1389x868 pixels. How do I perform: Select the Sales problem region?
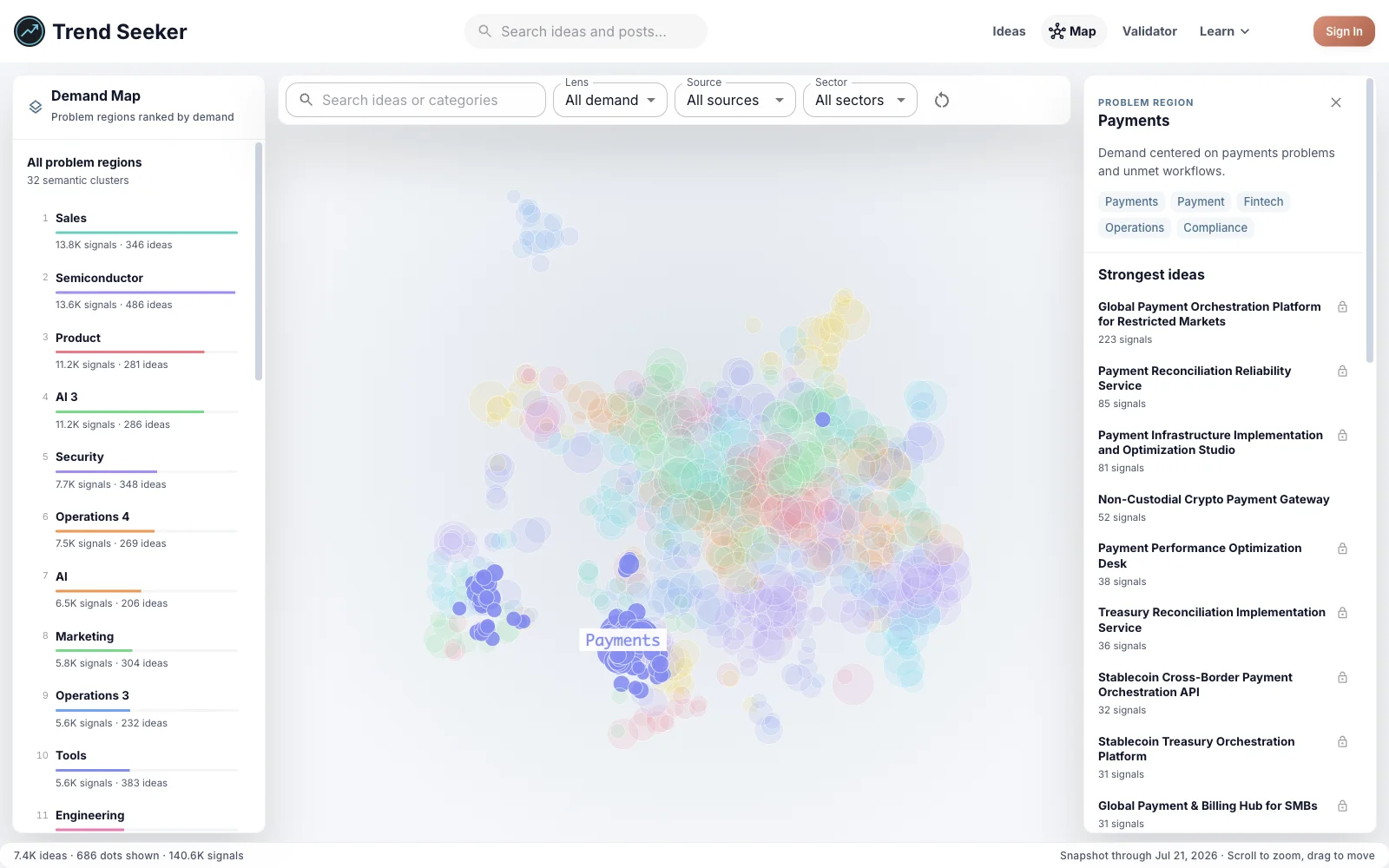(139, 230)
